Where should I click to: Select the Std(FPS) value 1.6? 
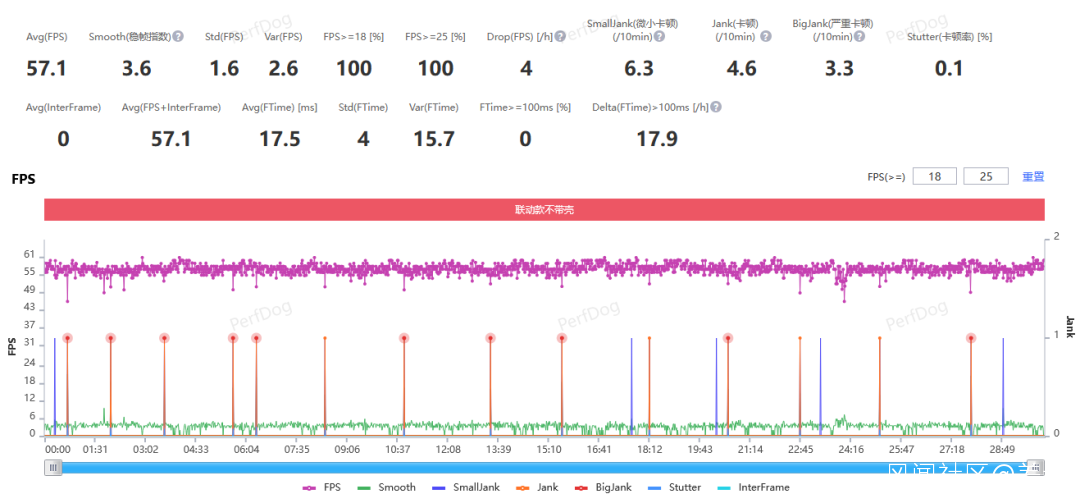pyautogui.click(x=224, y=69)
